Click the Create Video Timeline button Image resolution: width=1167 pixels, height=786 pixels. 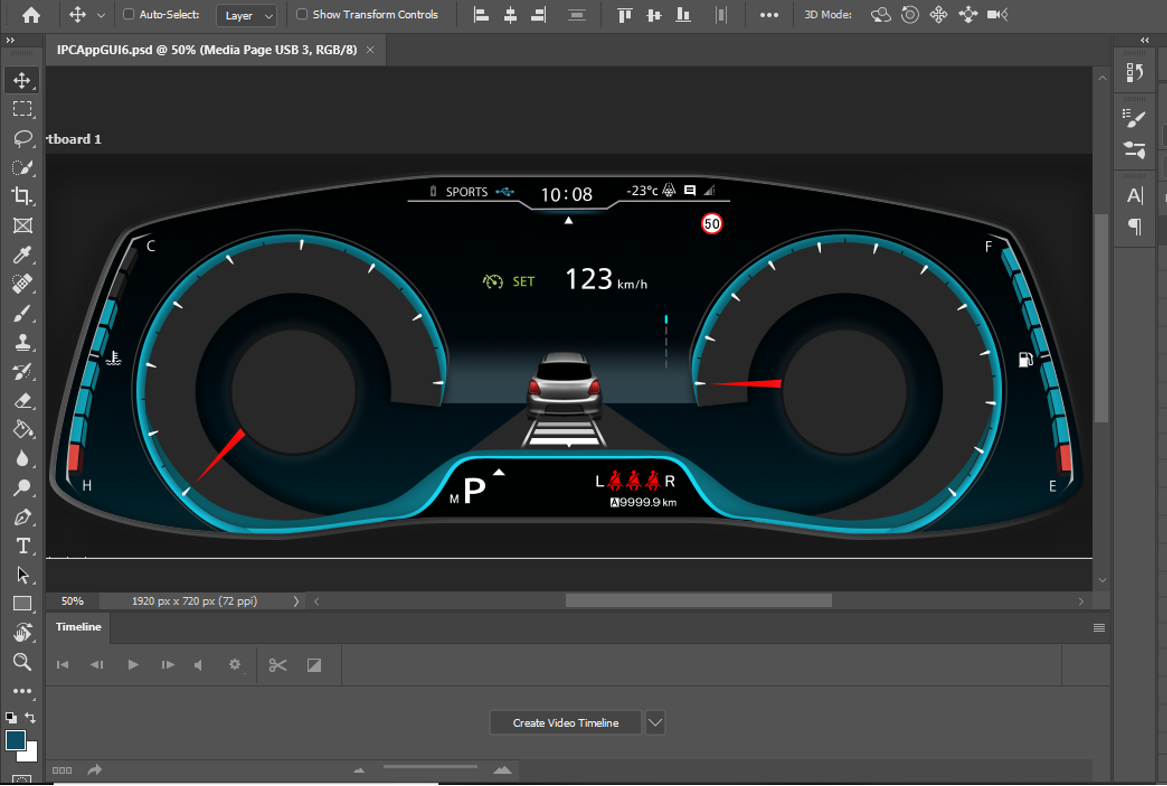tap(566, 723)
